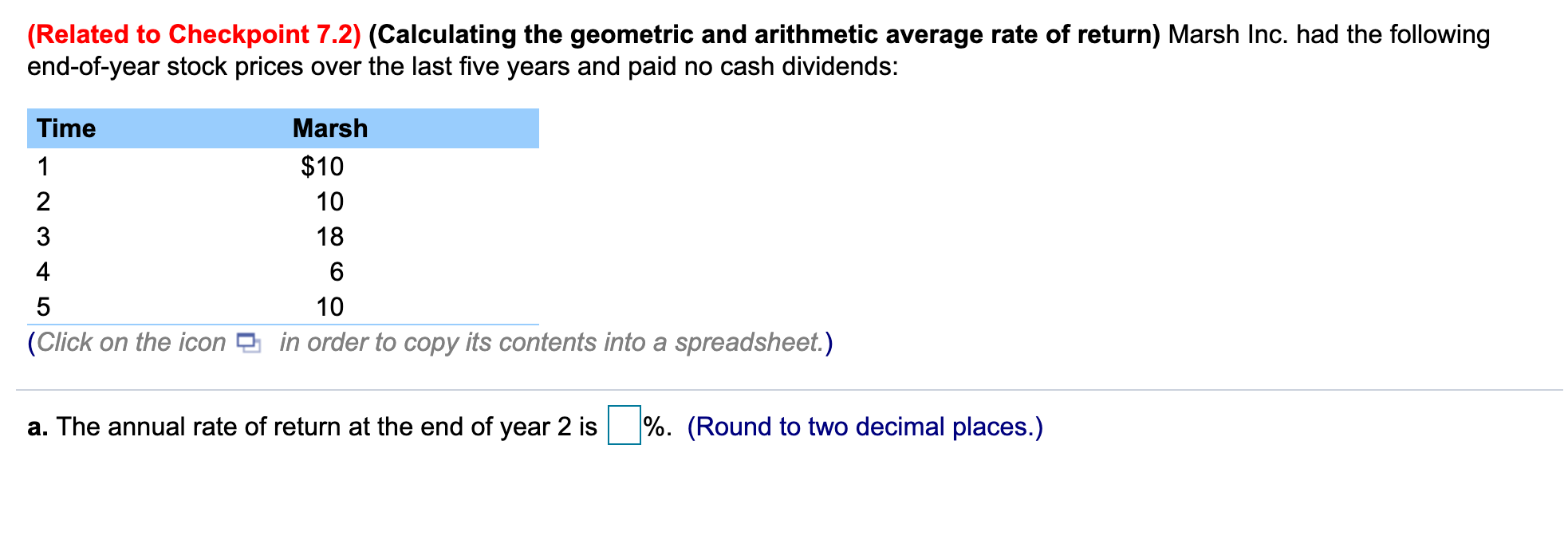Click the Marsh column header
Viewport: 1568px width, 555px height.
point(330,128)
